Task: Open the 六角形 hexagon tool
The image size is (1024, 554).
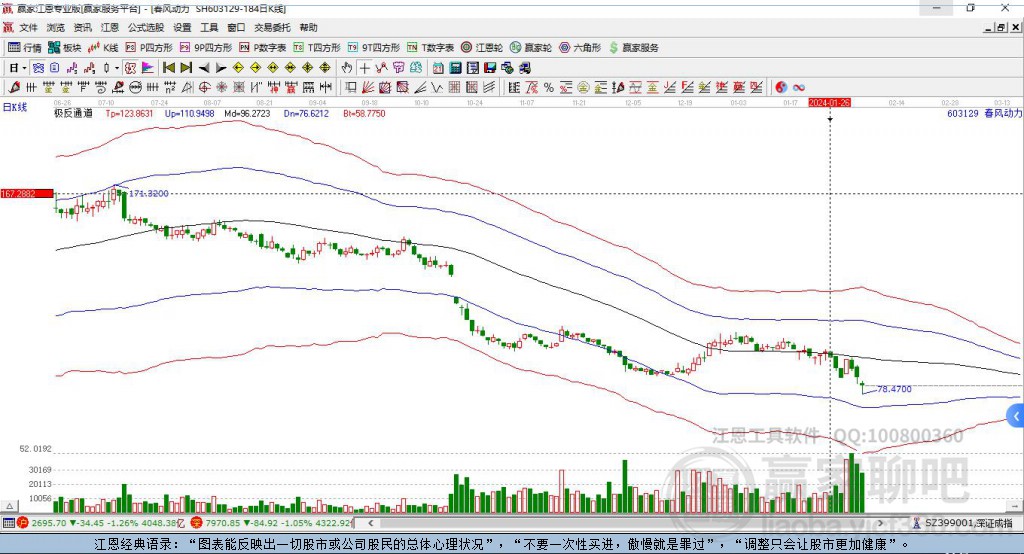Action: click(580, 48)
